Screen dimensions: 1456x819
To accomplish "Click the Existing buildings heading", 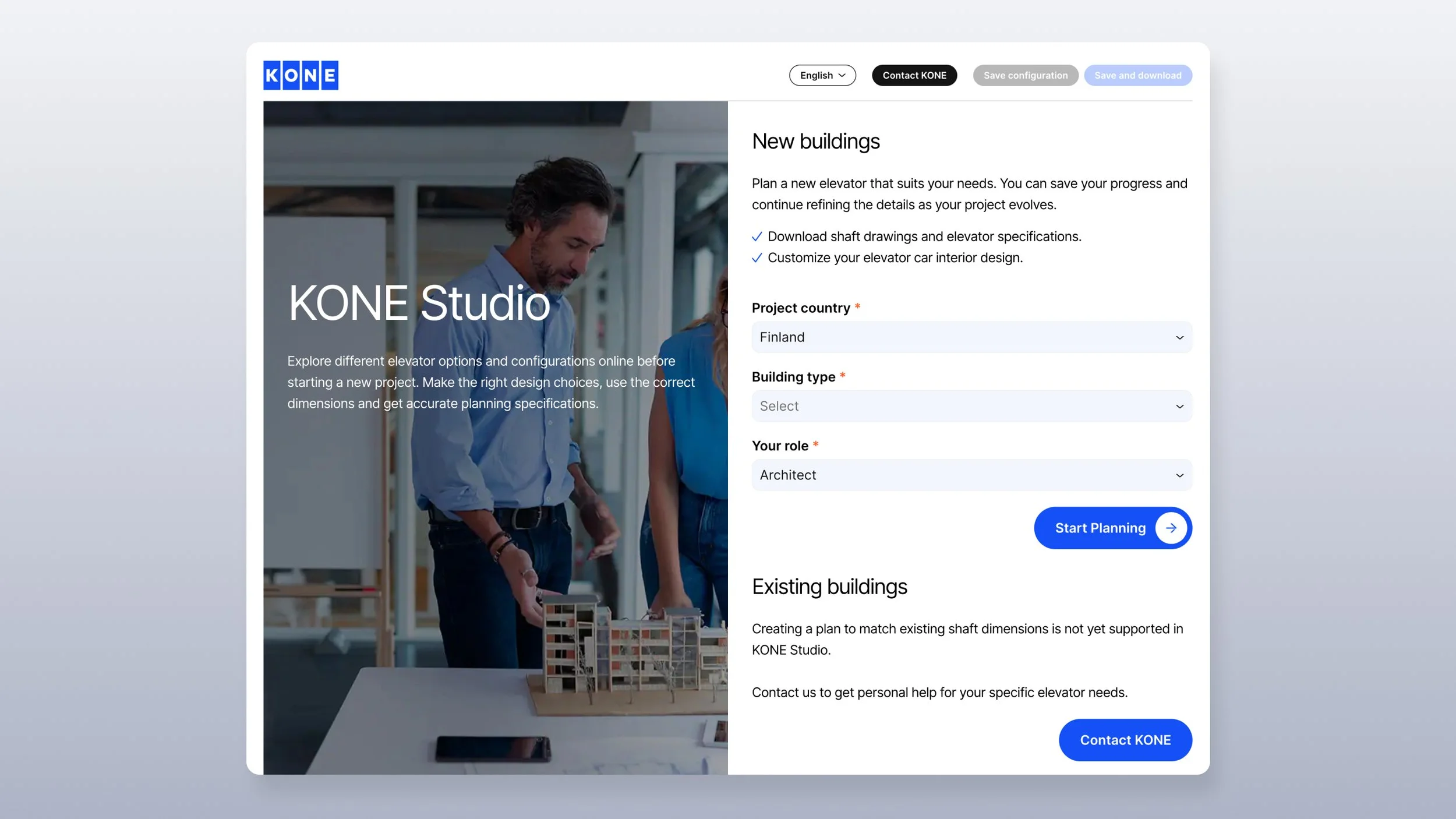I will (829, 587).
